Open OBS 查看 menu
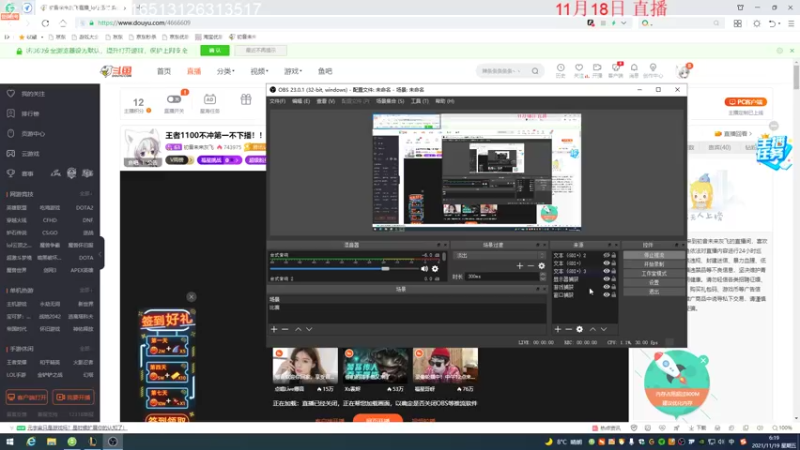 (x=326, y=102)
